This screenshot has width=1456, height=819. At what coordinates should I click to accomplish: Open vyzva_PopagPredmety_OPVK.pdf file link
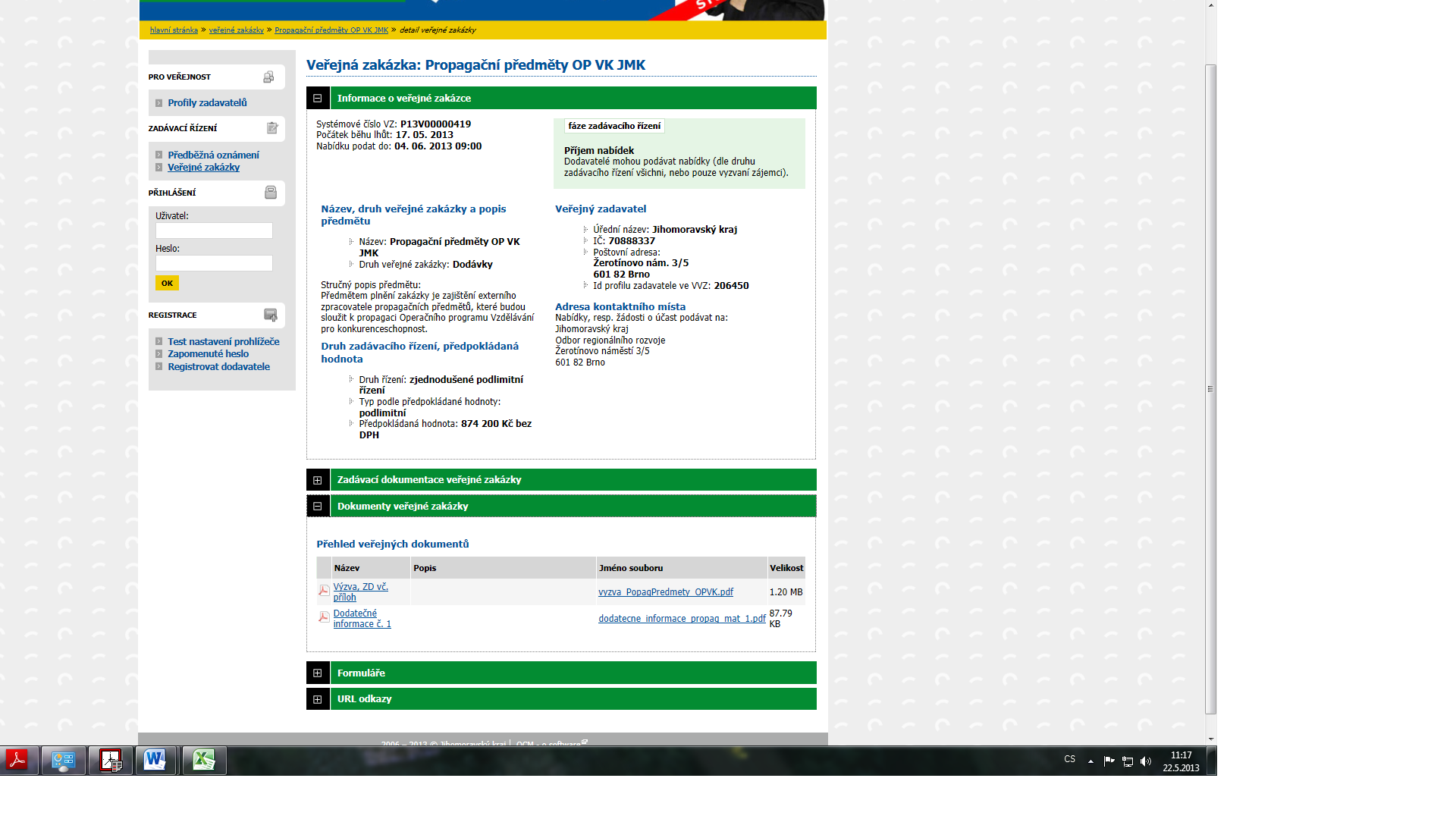tap(665, 592)
